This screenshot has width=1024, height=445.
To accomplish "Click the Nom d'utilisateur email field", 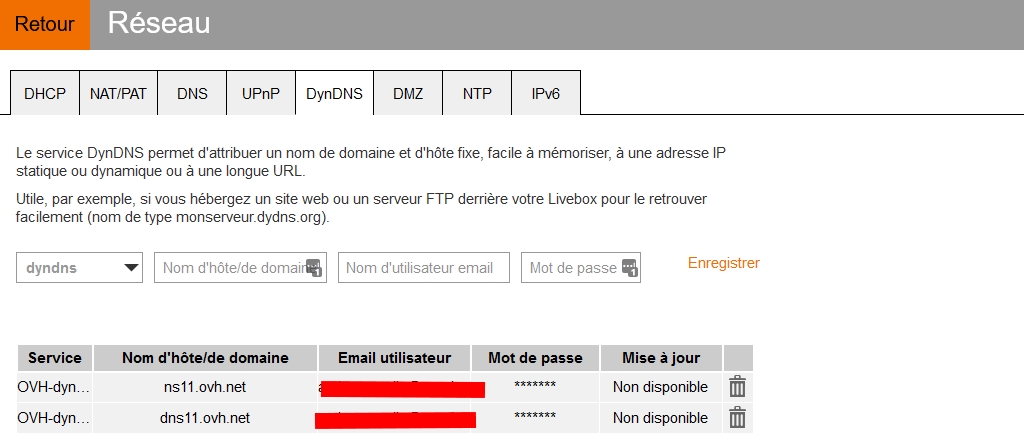I will [x=424, y=268].
